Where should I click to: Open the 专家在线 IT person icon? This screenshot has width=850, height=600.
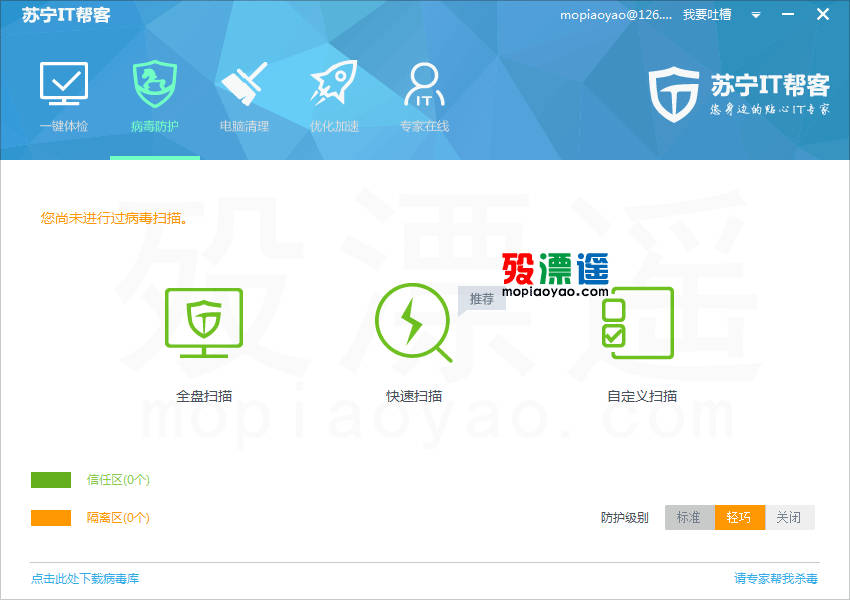[424, 84]
